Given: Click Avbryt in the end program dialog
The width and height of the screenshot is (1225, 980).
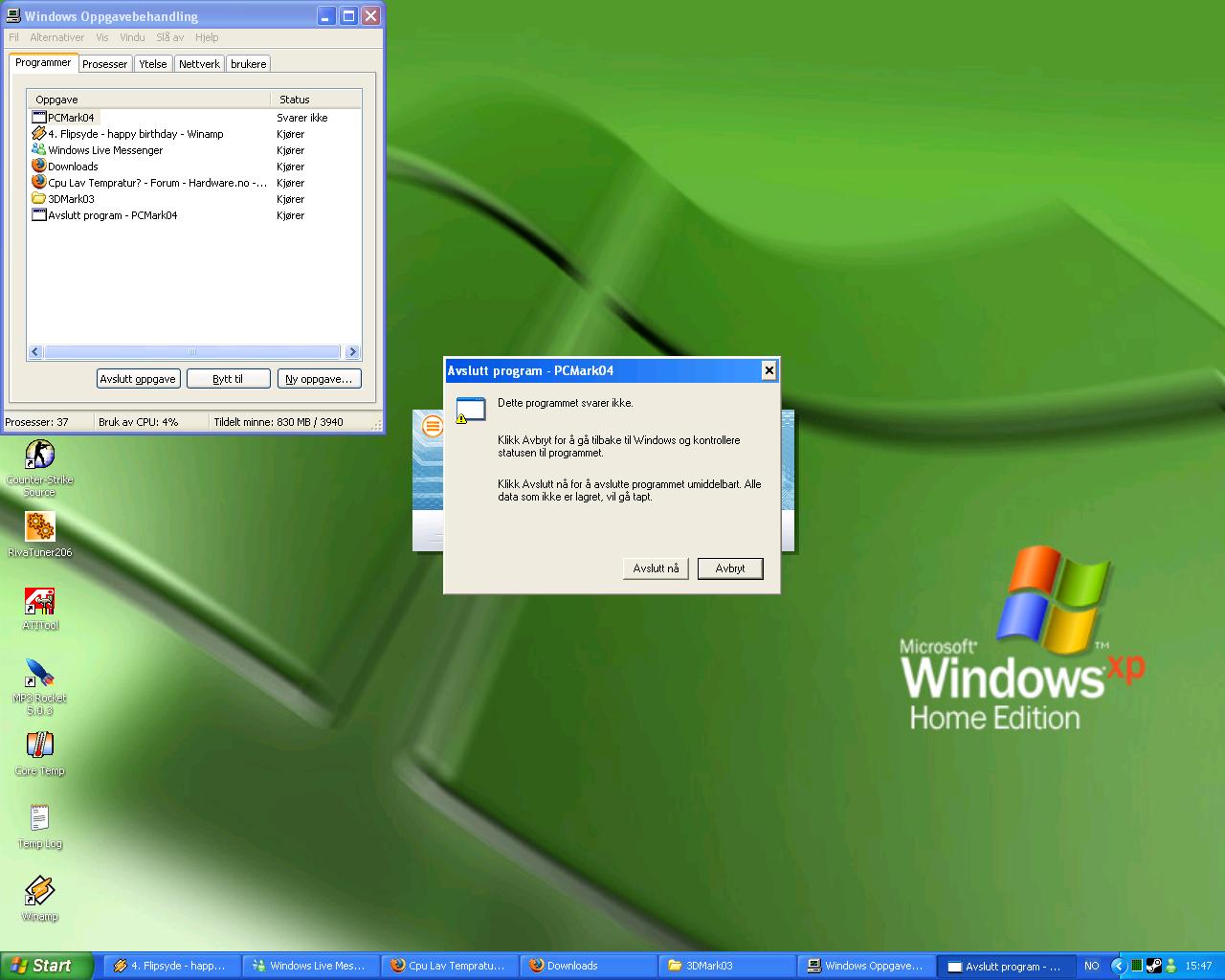Looking at the screenshot, I should [x=730, y=568].
